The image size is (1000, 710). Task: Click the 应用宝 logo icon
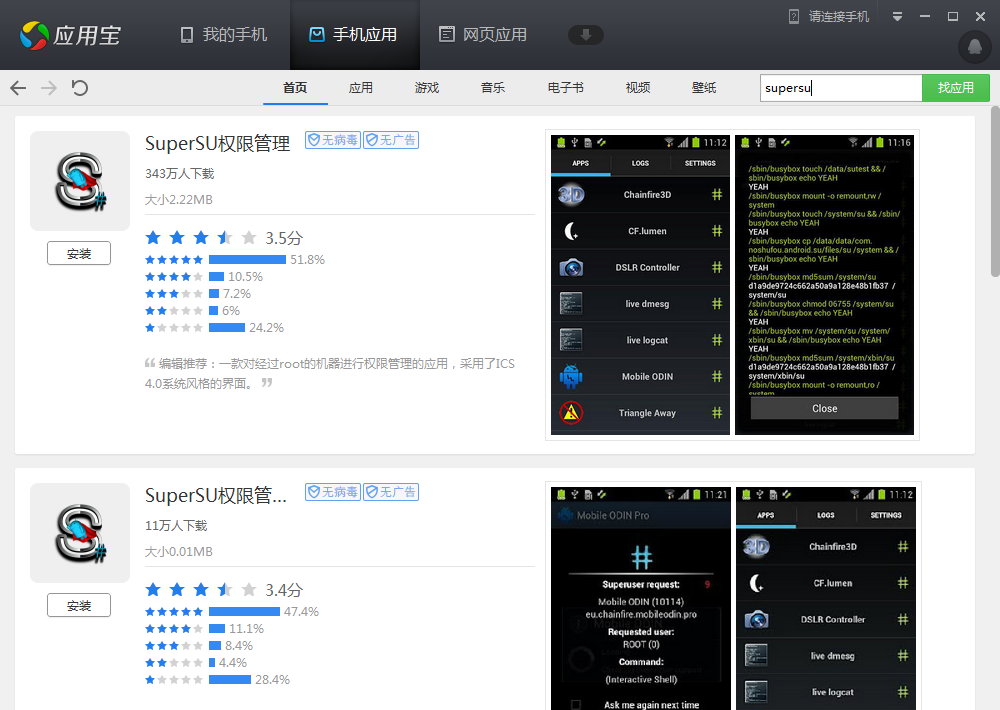coord(34,35)
